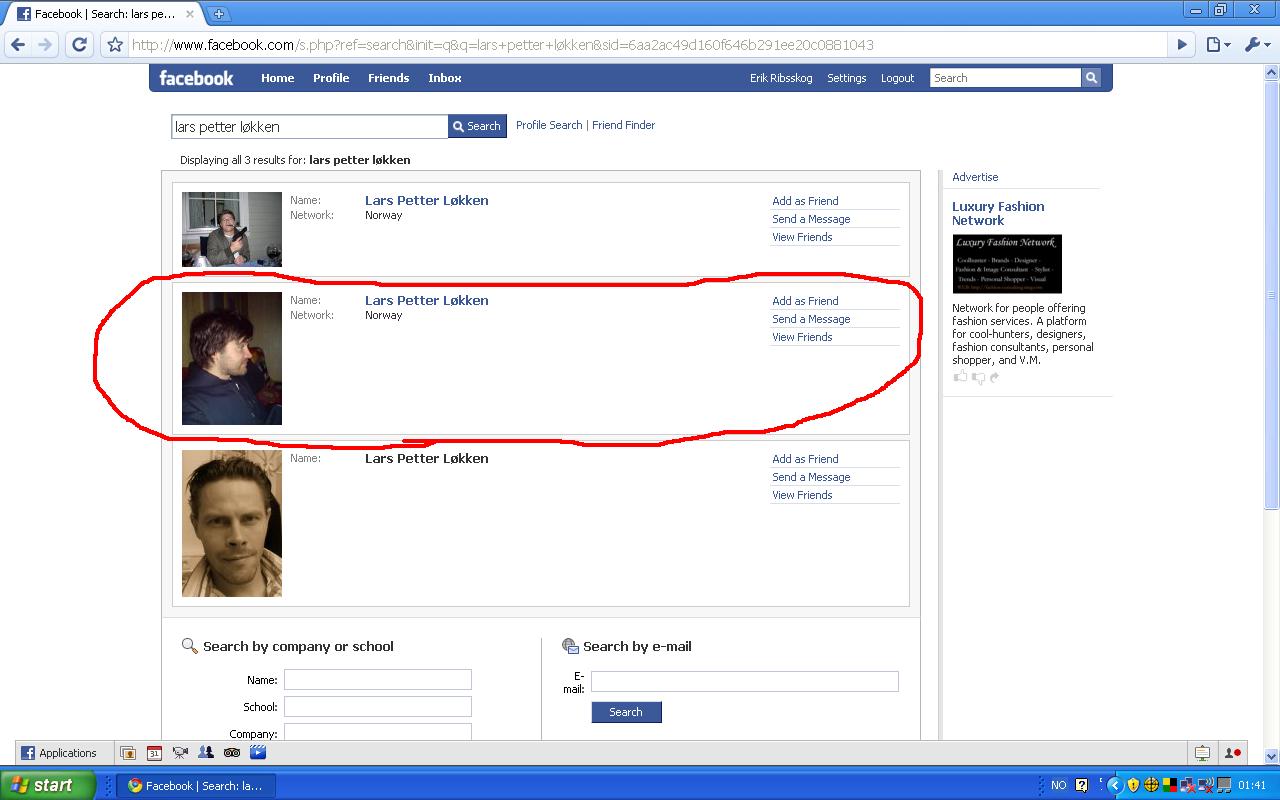The image size is (1280, 800).
Task: Reload the page with the refresh icon
Action: click(79, 45)
